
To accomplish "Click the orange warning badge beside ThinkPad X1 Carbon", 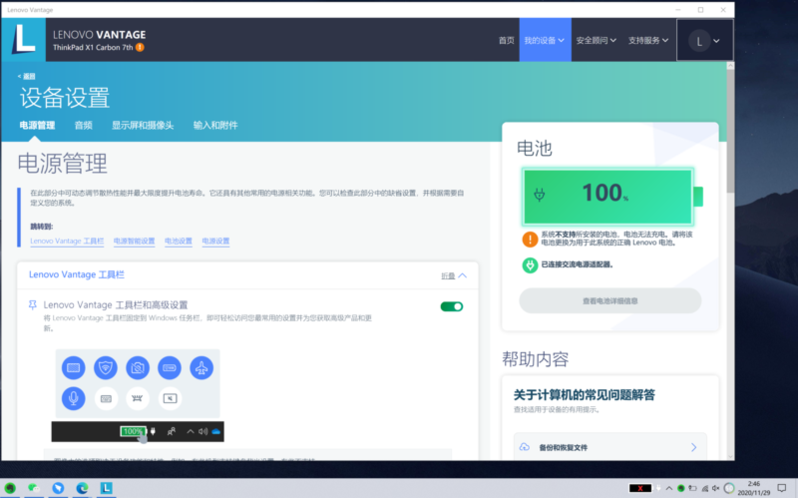I will (x=140, y=47).
